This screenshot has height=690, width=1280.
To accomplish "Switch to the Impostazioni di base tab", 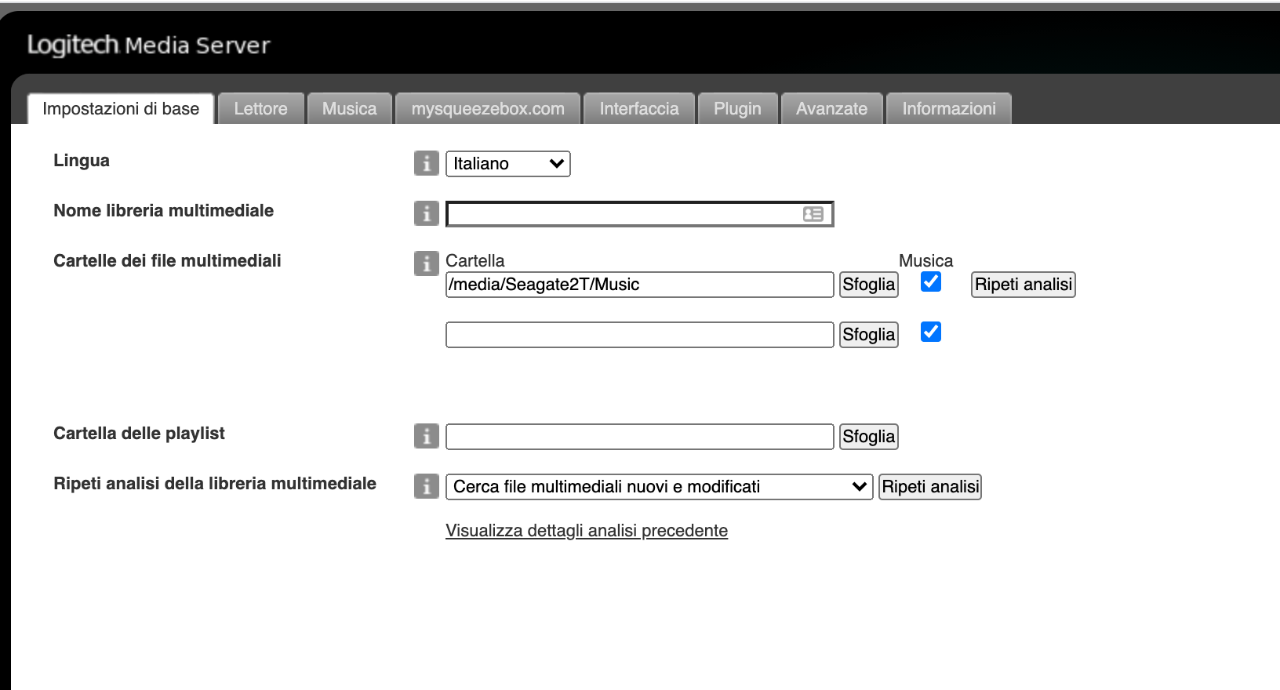I will [x=121, y=109].
